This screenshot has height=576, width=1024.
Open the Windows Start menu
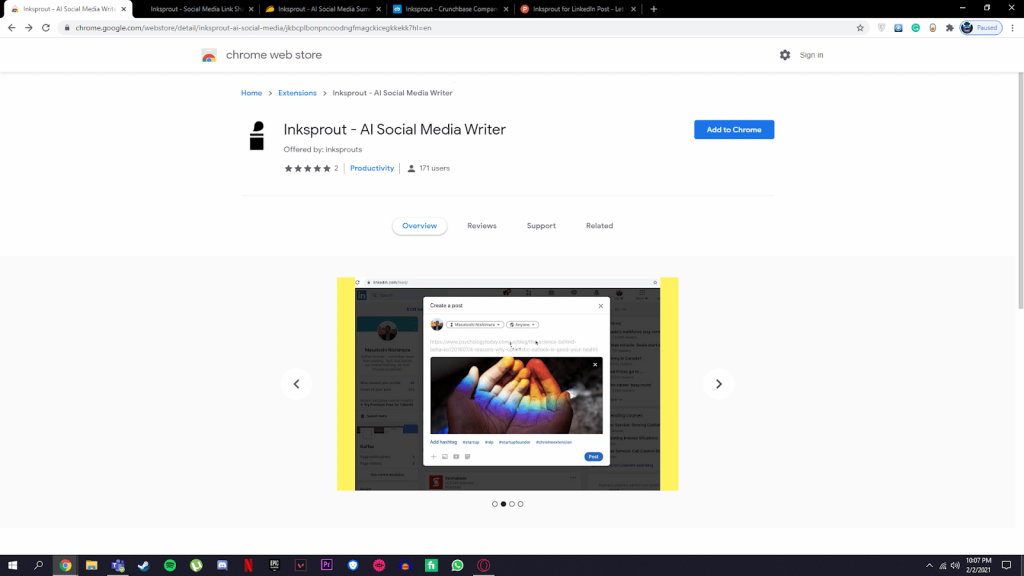[x=12, y=566]
